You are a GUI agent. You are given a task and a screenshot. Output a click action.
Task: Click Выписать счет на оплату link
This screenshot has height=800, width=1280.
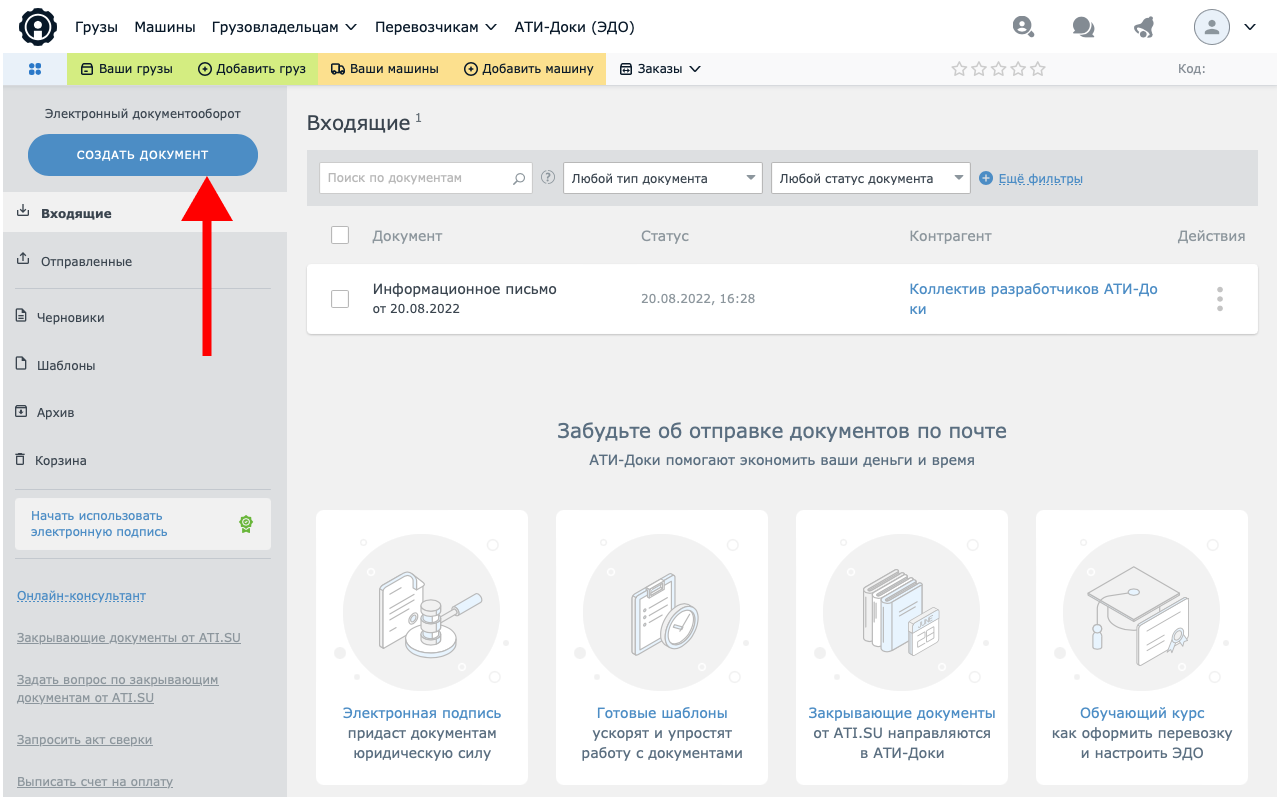point(95,781)
